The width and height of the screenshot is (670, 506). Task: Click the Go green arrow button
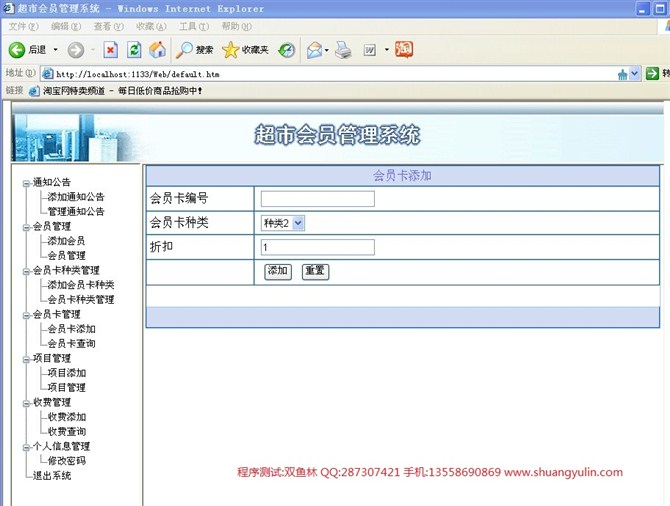tap(652, 74)
